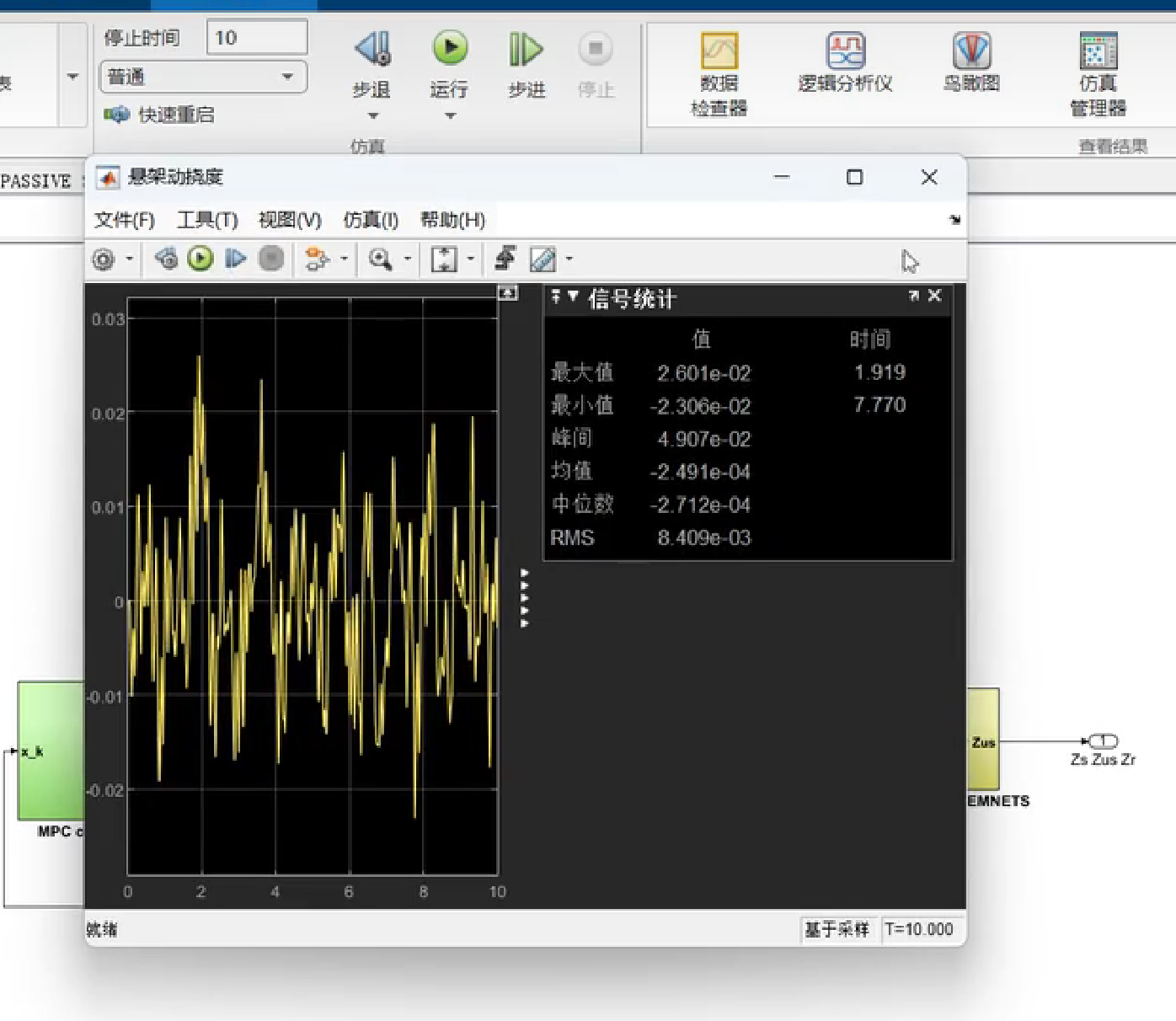Click the 就绪 ready status text
This screenshot has height=1021, width=1176.
(102, 929)
